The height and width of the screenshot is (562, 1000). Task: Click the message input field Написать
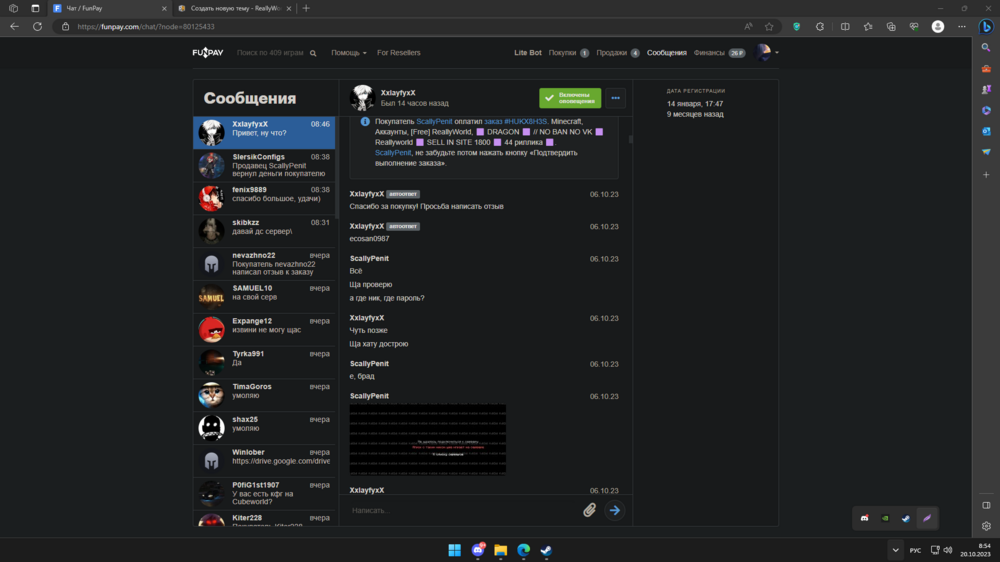coord(462,510)
